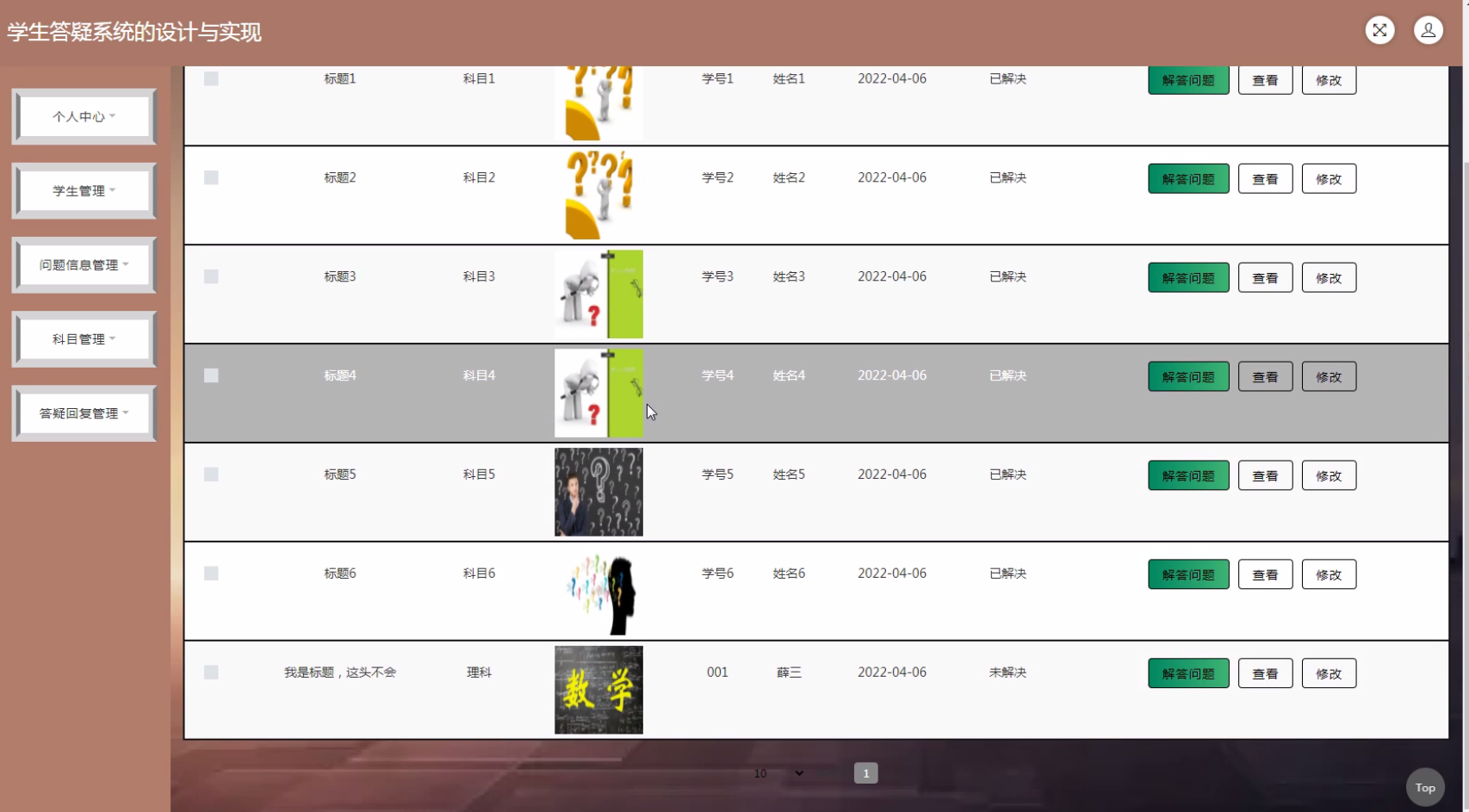Tick the checkbox for row 标题6

pyautogui.click(x=211, y=573)
